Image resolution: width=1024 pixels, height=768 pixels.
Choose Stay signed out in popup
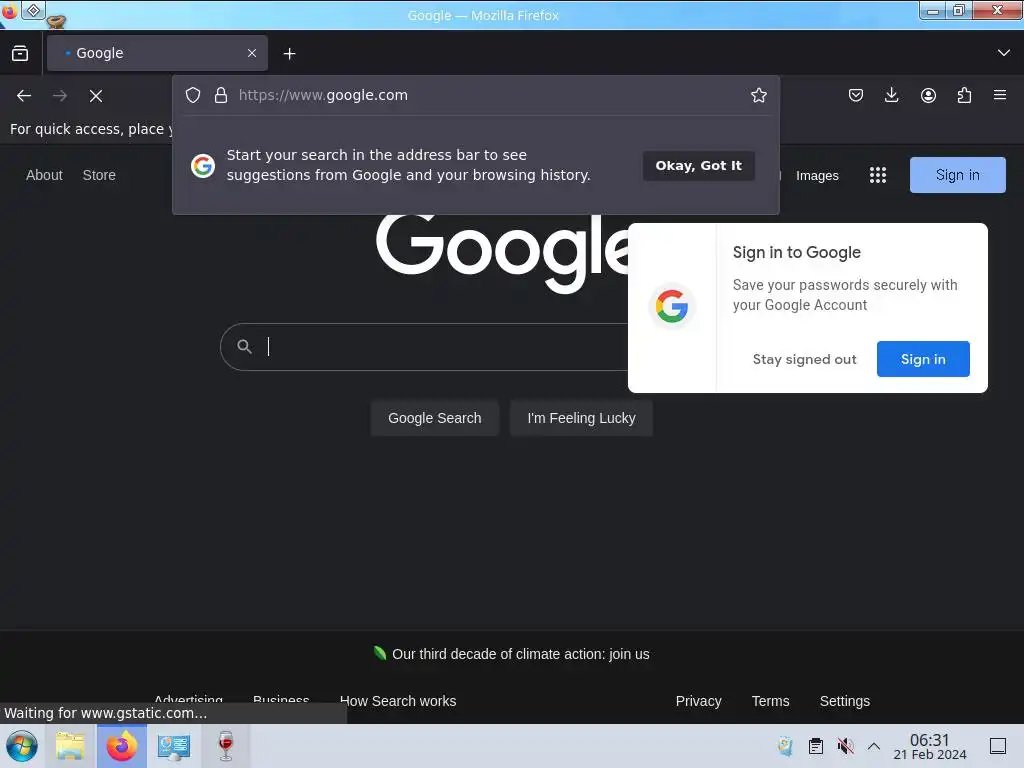point(804,359)
